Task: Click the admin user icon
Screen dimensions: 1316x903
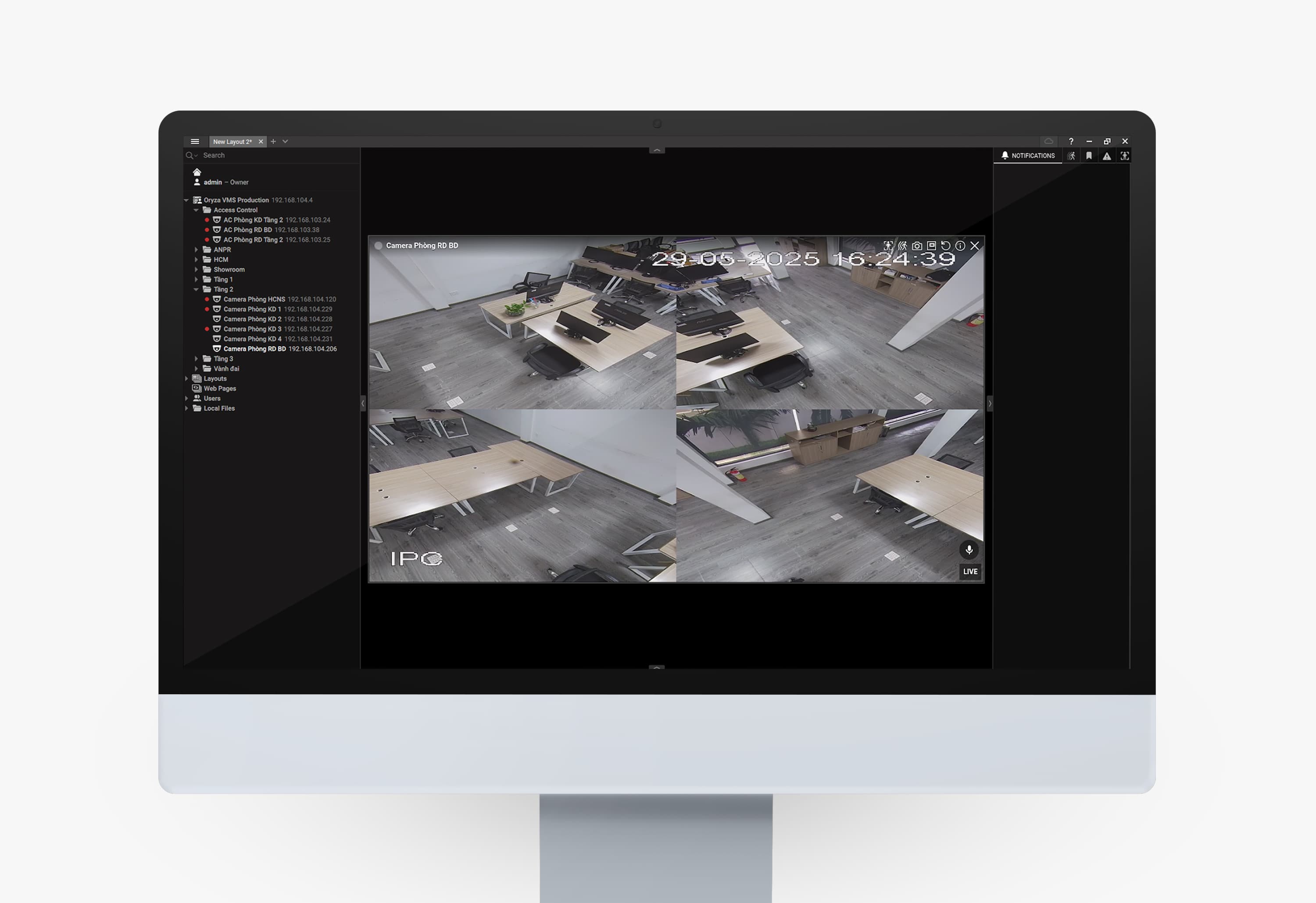Action: tap(197, 182)
